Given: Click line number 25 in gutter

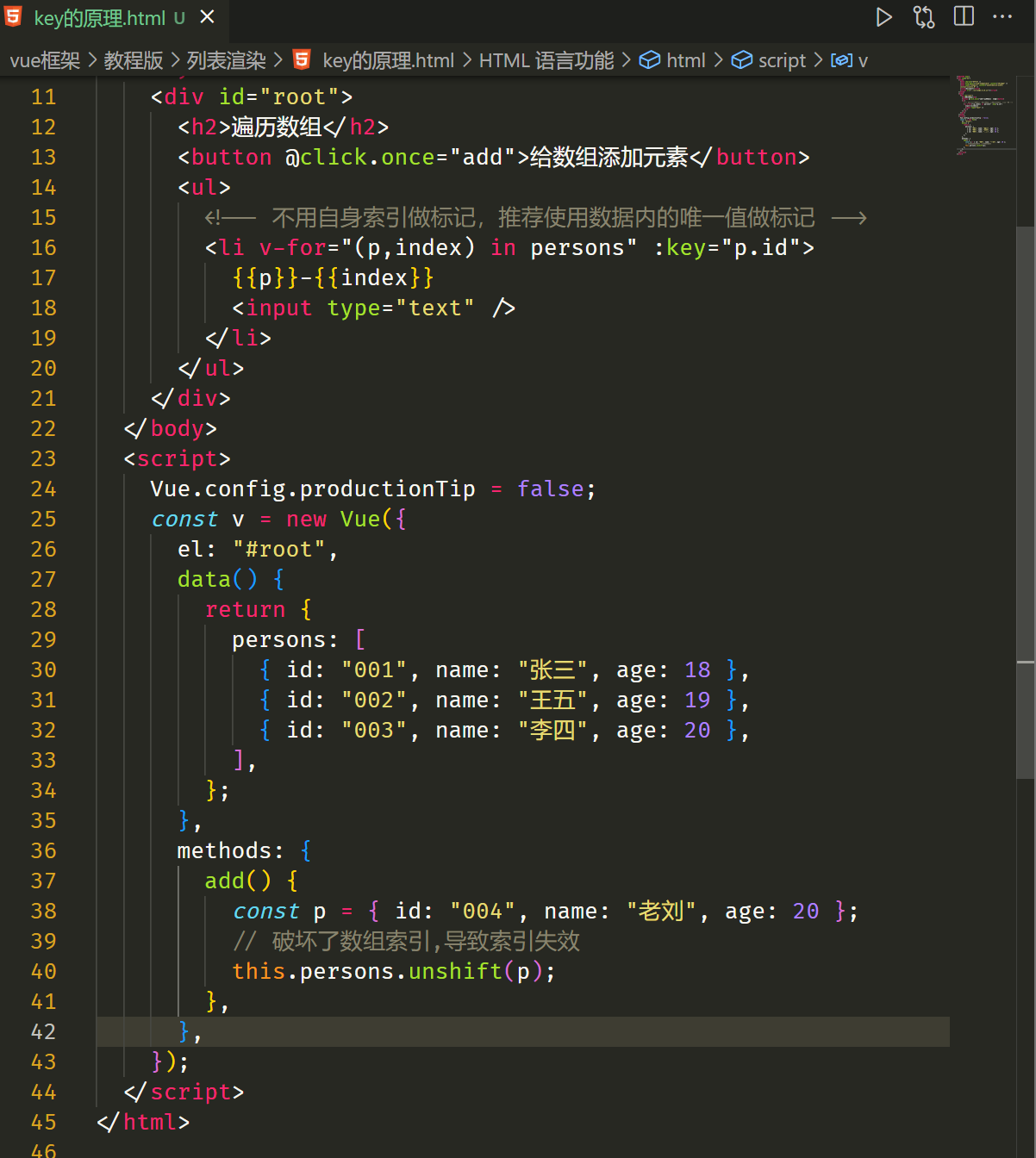Looking at the screenshot, I should click(x=43, y=519).
